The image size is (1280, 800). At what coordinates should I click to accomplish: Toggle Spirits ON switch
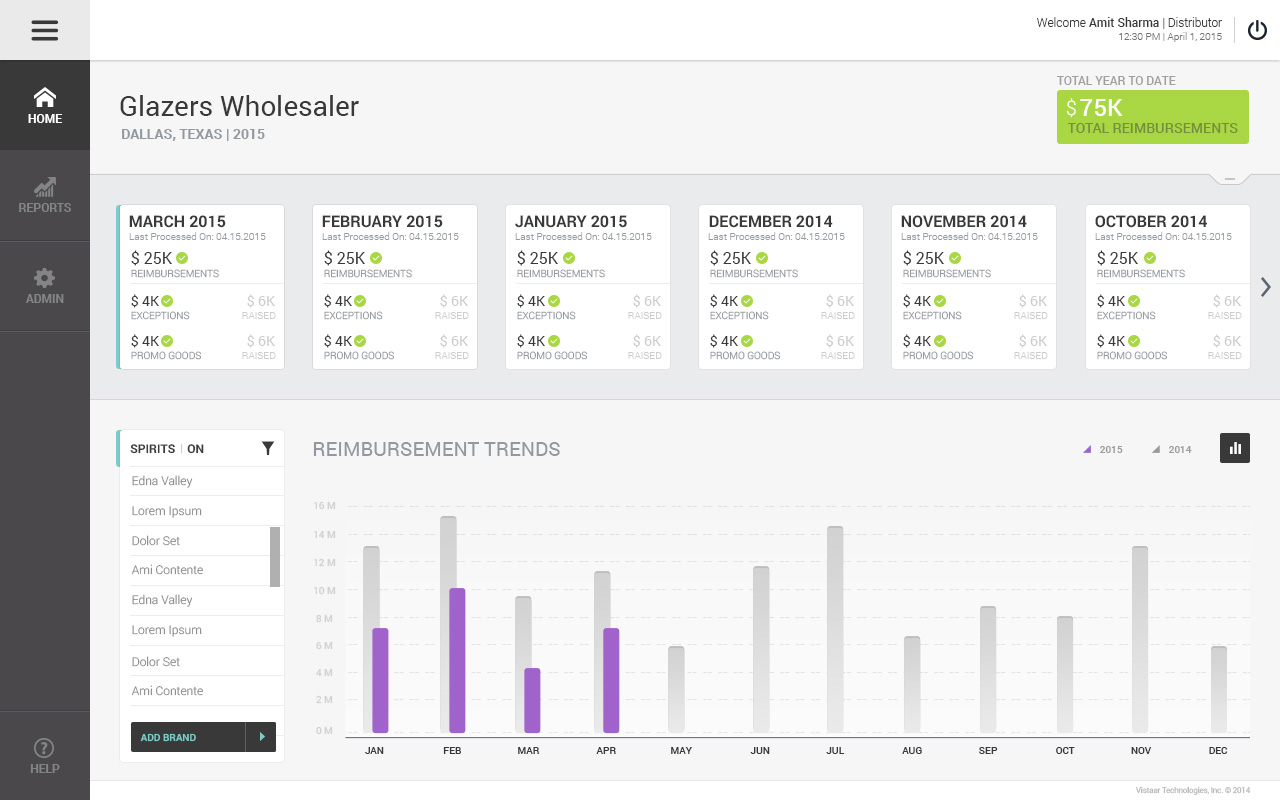tap(196, 449)
